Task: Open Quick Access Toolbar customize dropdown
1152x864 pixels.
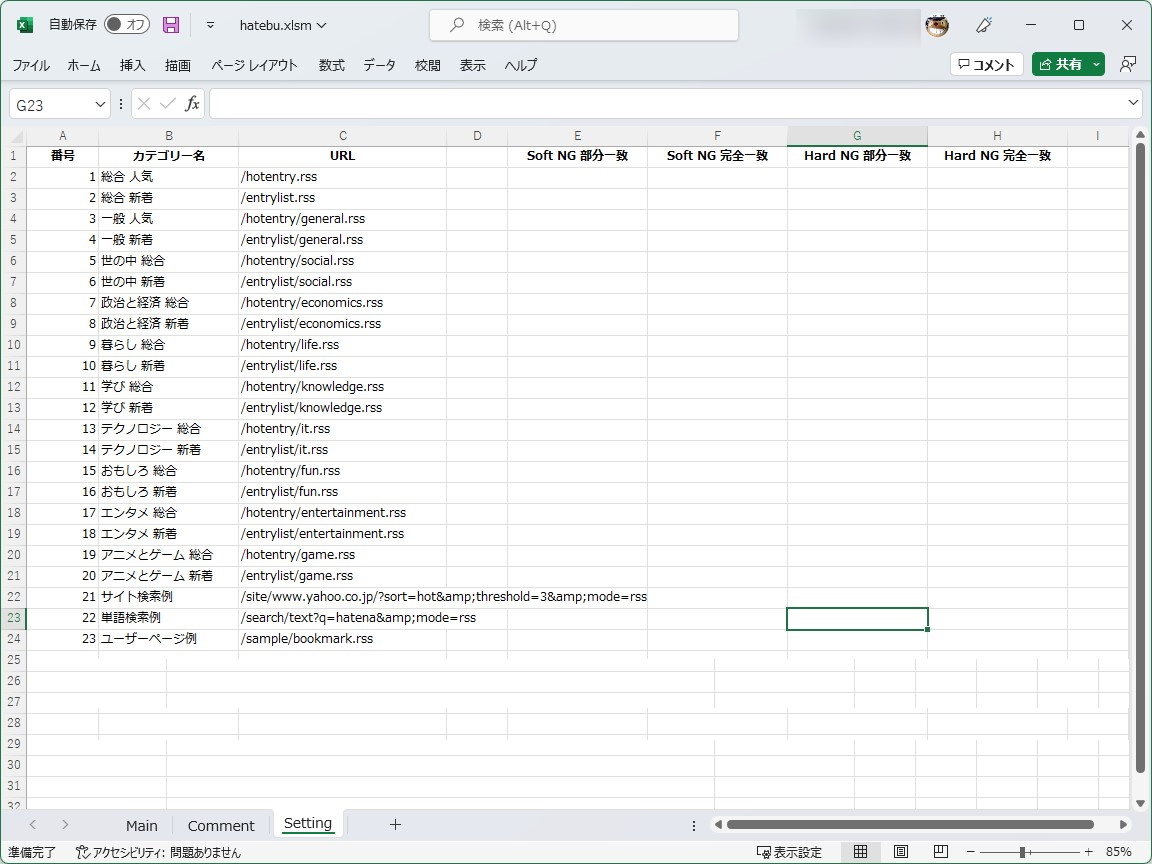Action: 210,25
